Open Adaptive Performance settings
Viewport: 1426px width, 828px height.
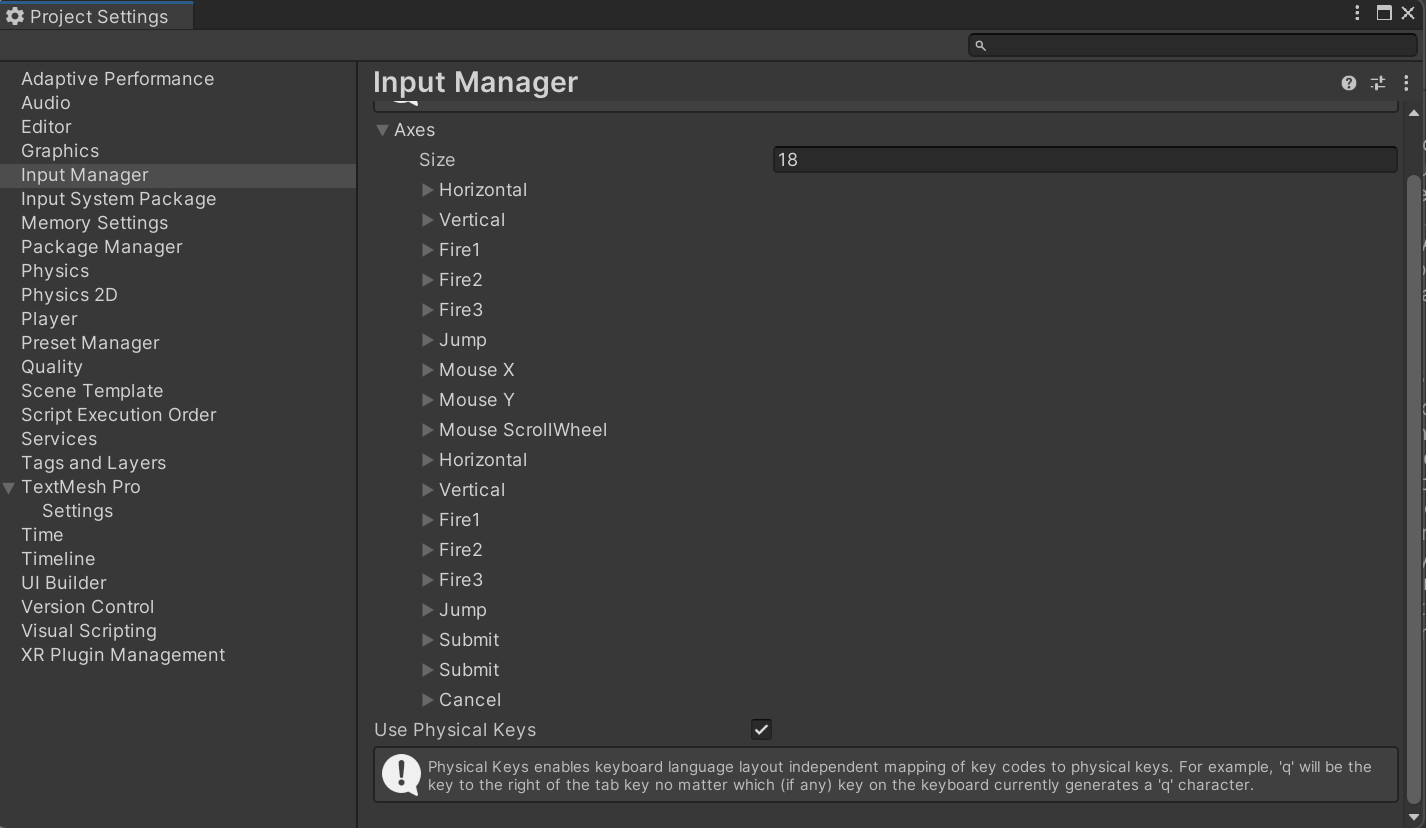117,79
